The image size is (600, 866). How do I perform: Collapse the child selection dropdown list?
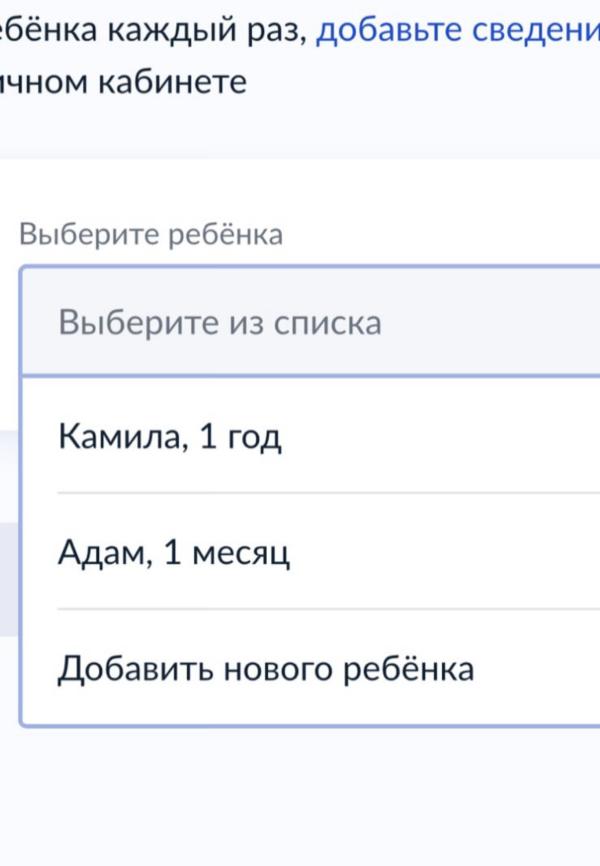(x=310, y=323)
